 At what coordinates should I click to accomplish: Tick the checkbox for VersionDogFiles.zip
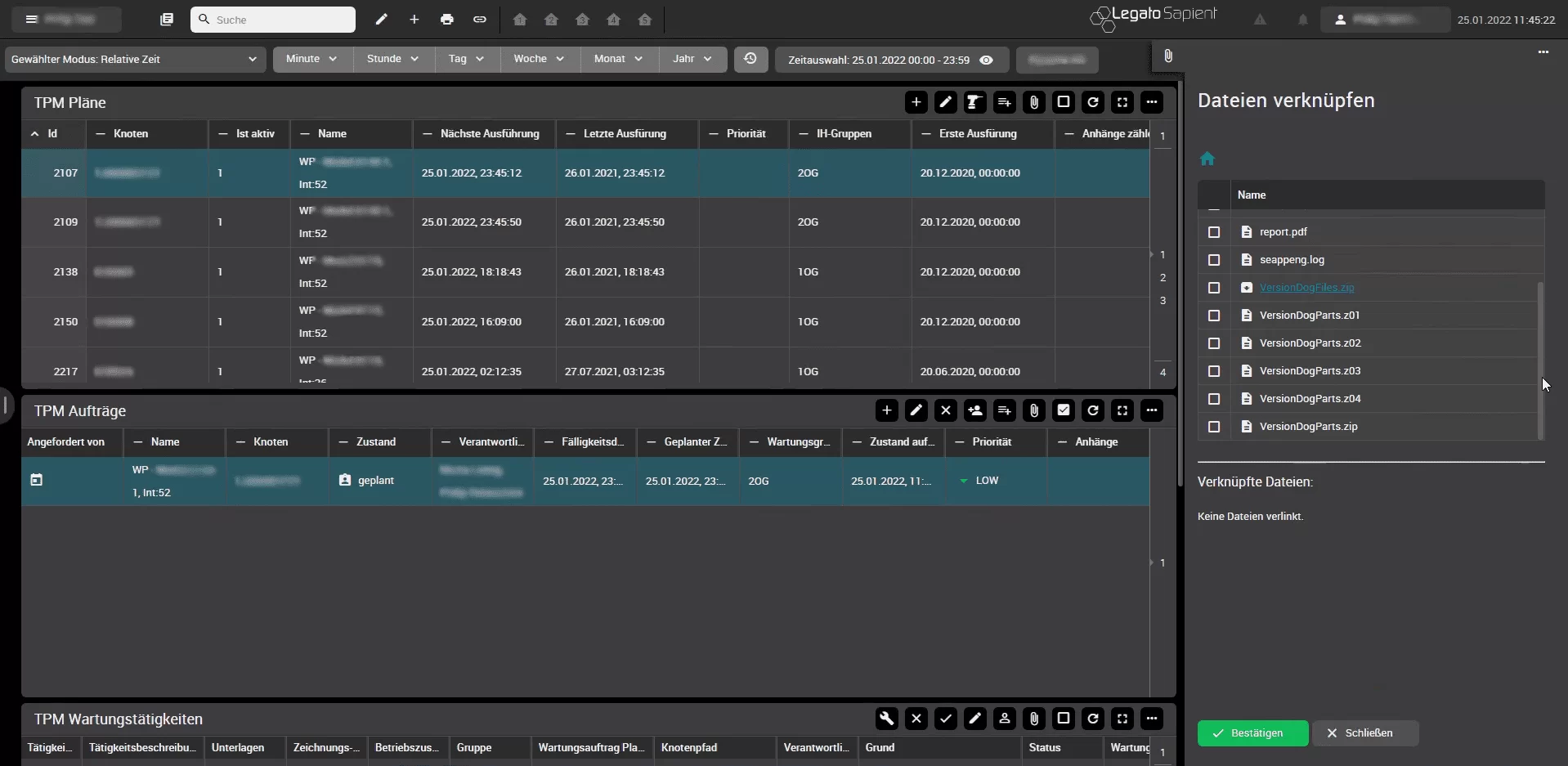1213,288
